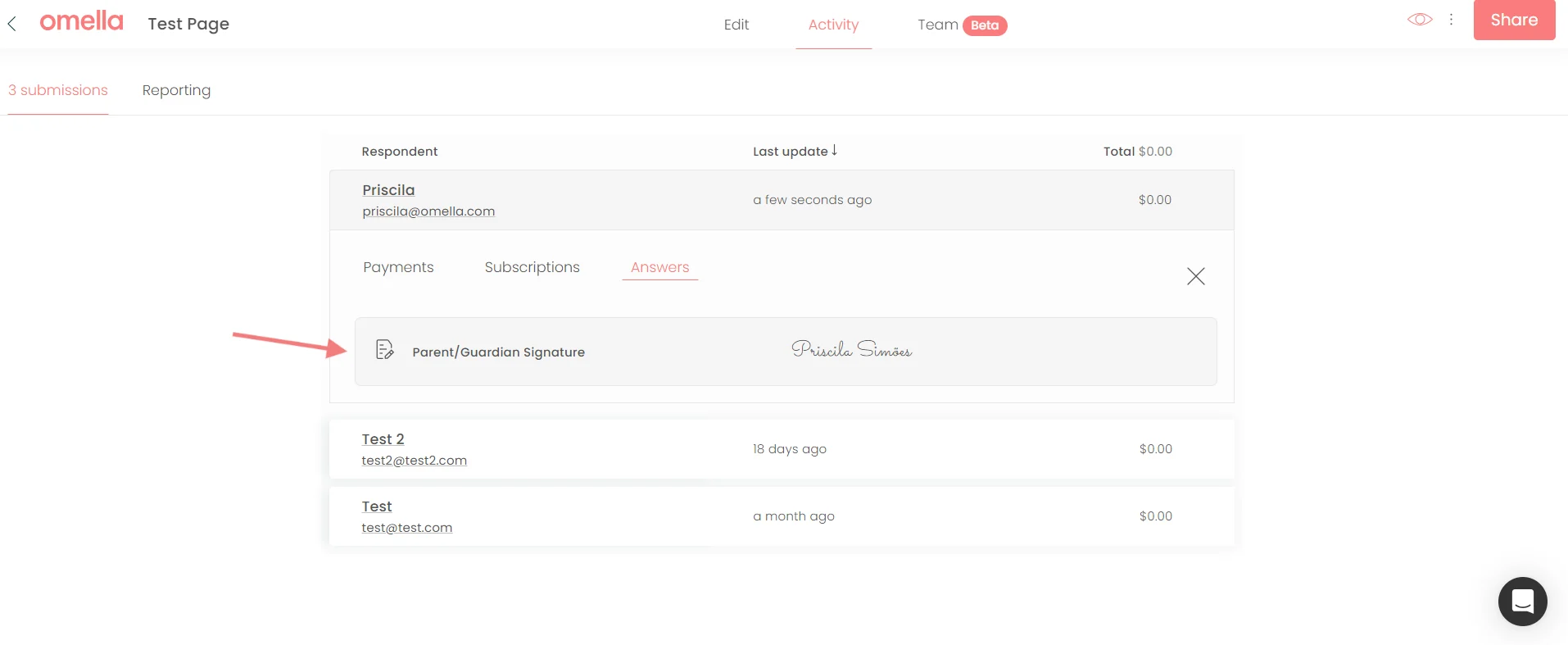Click the 'a month ago' timestamp
The width and height of the screenshot is (1568, 645).
(794, 516)
